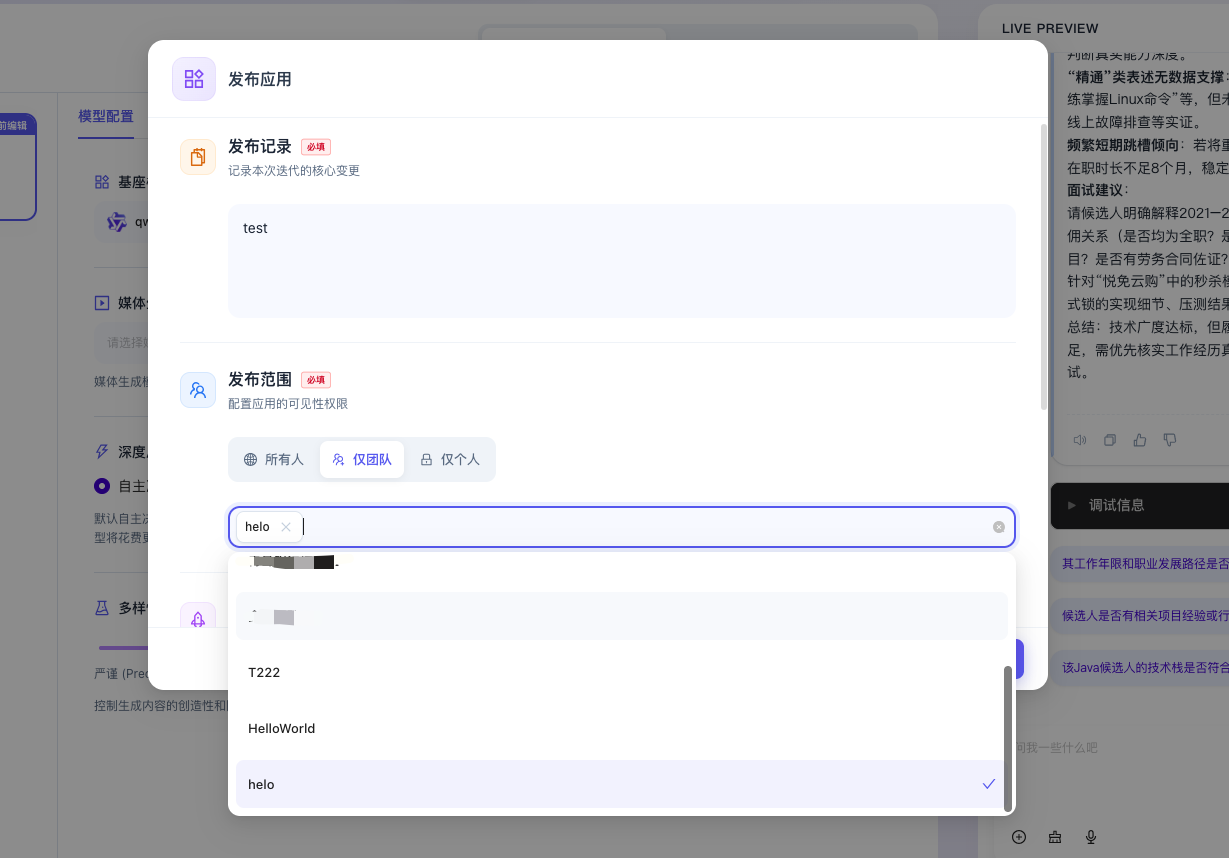
Task: Click the thumbs up icon
Action: pyautogui.click(x=1140, y=440)
